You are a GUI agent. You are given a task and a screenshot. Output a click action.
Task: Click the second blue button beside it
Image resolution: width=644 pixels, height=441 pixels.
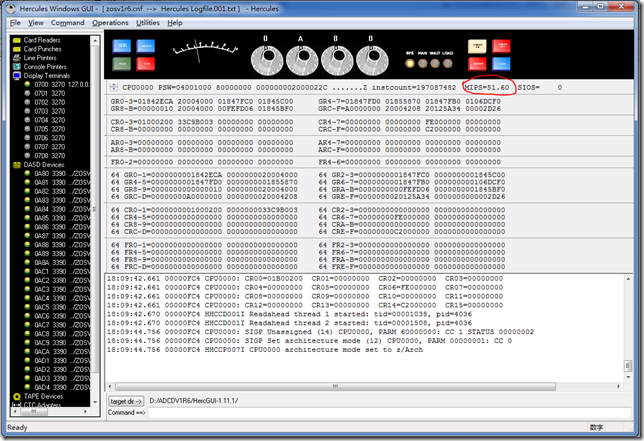145,46
